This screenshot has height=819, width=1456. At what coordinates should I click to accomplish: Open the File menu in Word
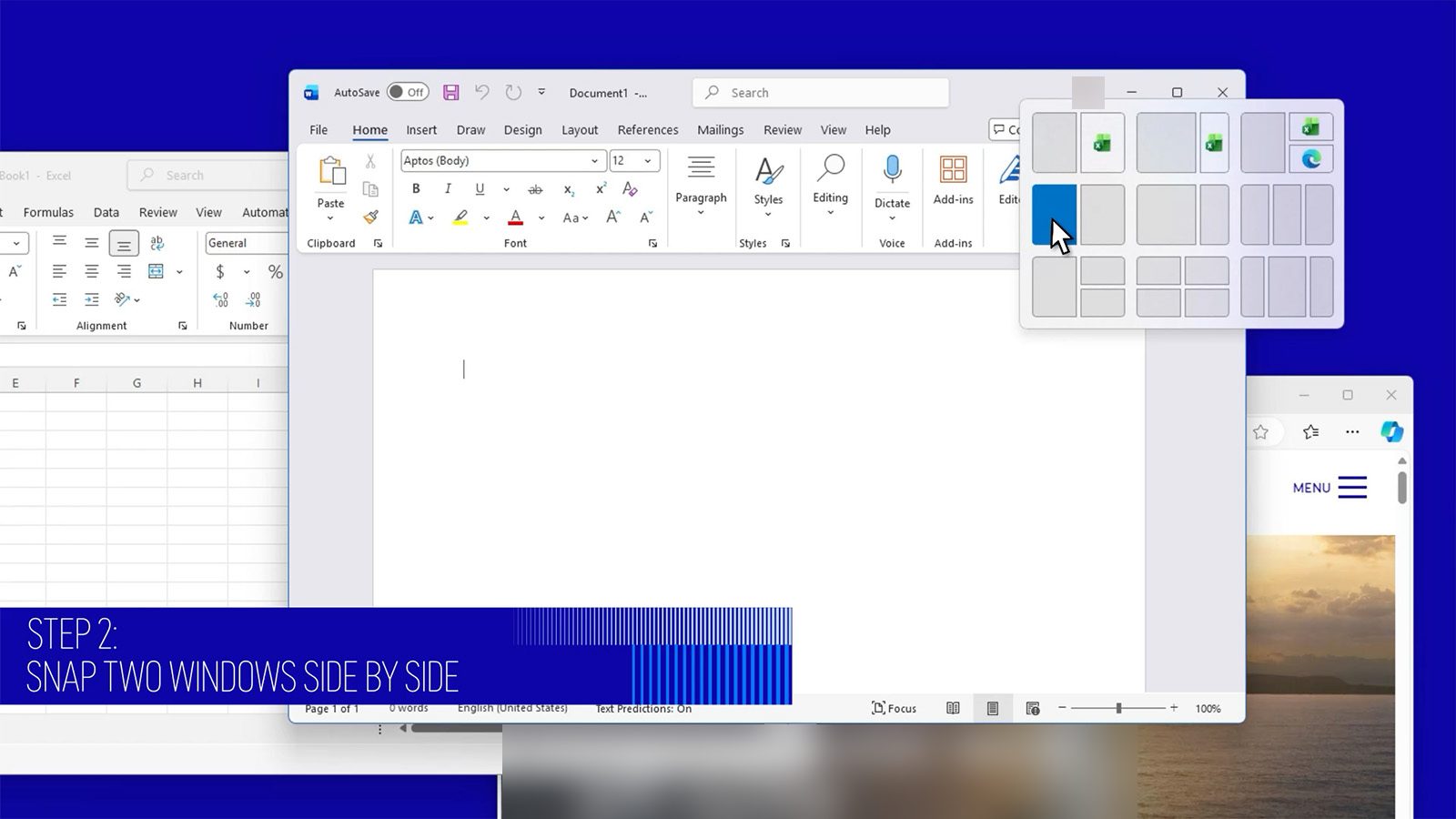(x=318, y=130)
